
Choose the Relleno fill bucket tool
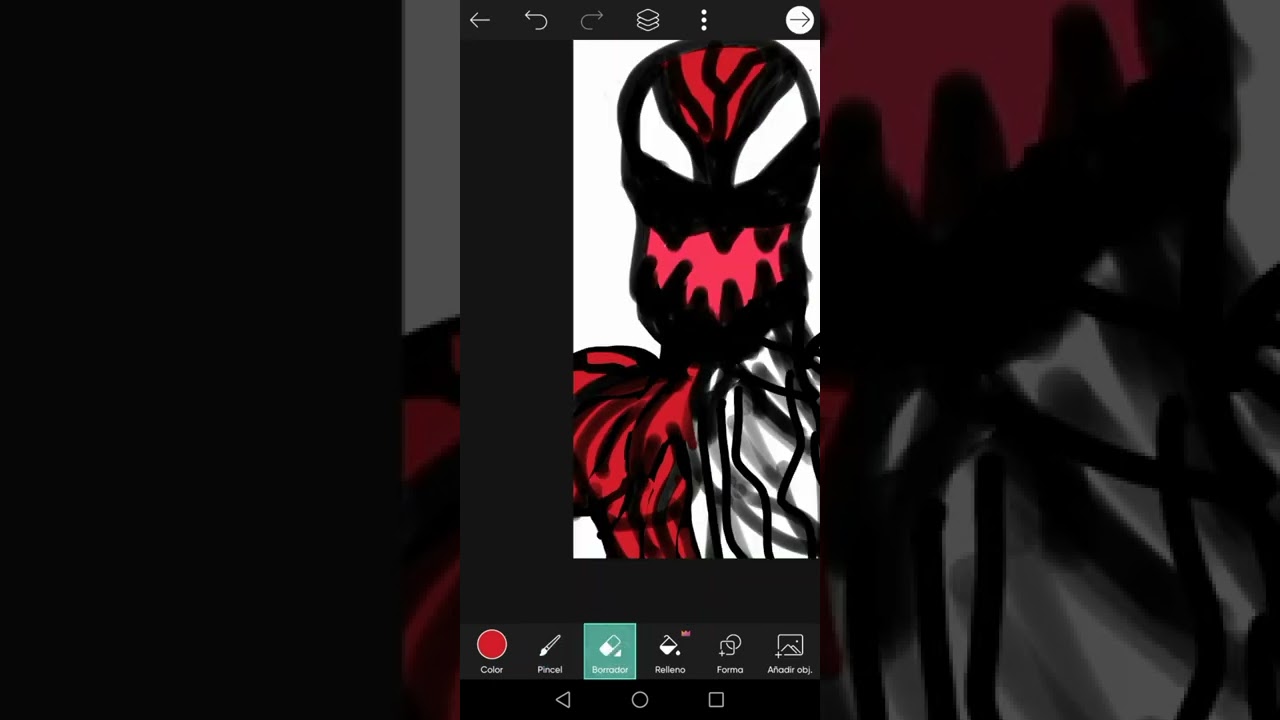(x=670, y=652)
